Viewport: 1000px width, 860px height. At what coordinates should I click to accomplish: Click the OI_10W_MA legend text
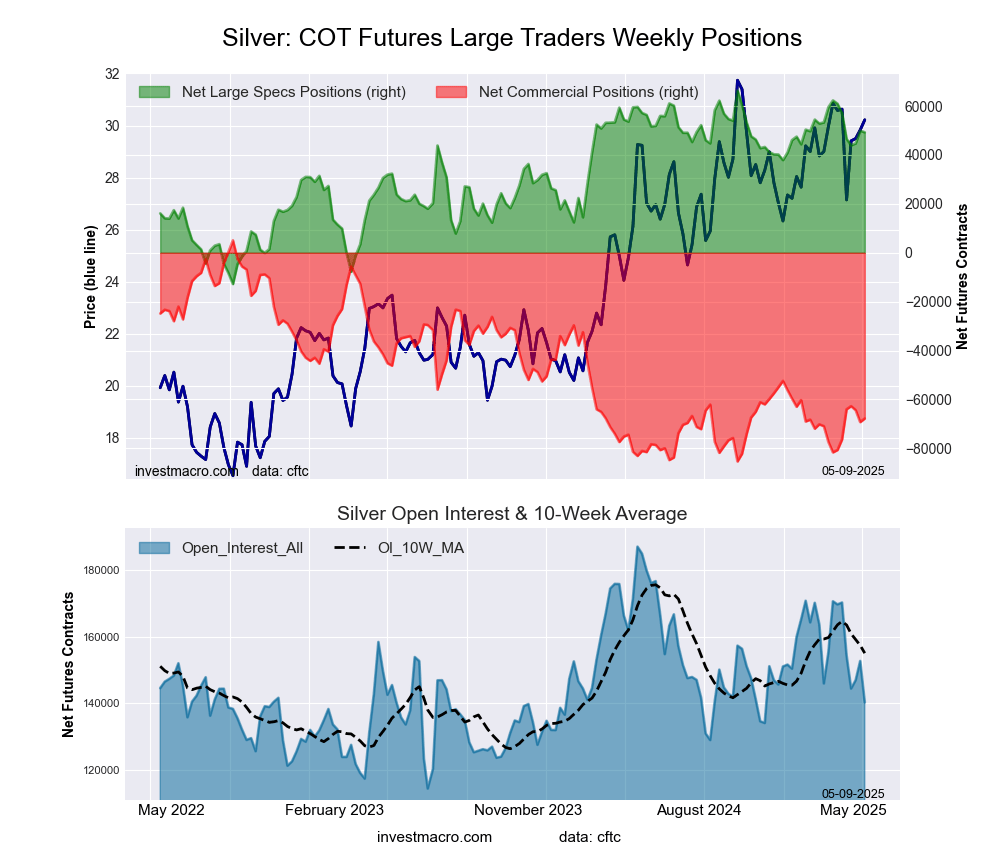[421, 548]
